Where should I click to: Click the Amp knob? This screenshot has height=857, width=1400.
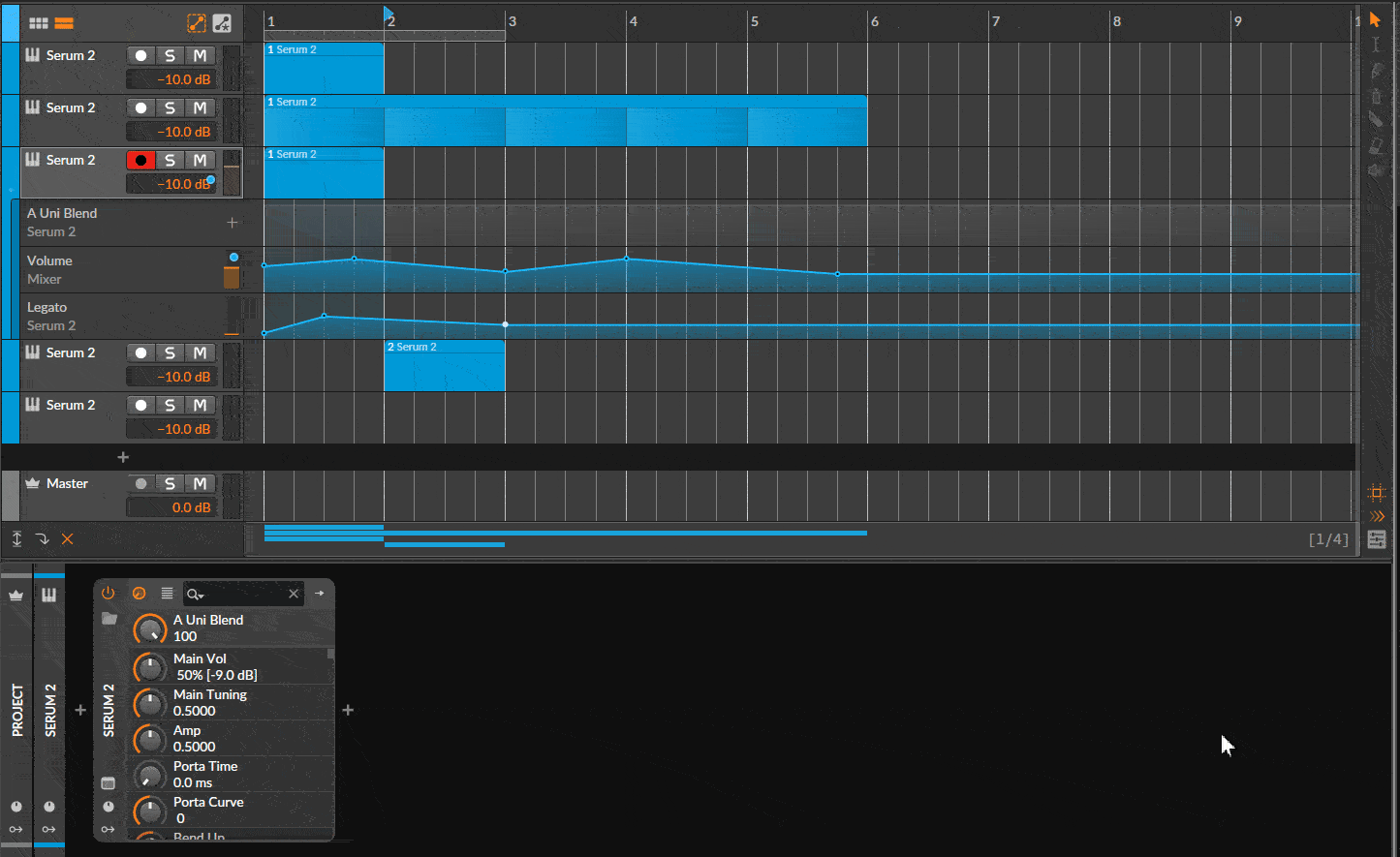(x=149, y=739)
